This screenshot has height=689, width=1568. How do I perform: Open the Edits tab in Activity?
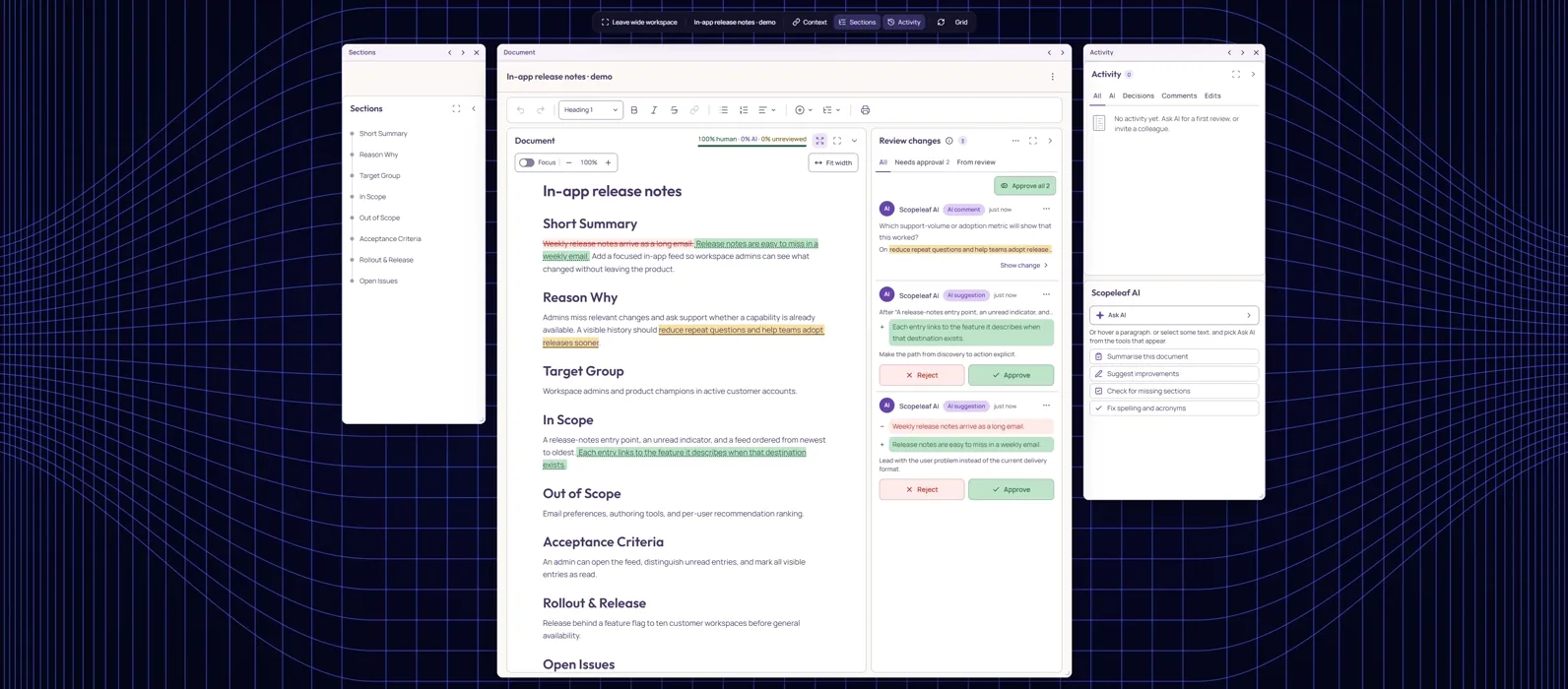(x=1212, y=95)
